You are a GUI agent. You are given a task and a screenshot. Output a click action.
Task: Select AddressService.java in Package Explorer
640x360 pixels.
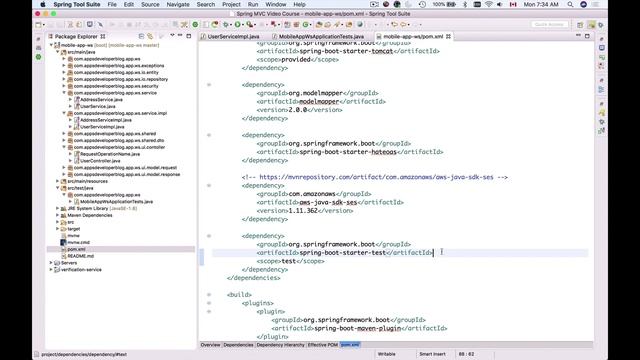click(x=101, y=100)
